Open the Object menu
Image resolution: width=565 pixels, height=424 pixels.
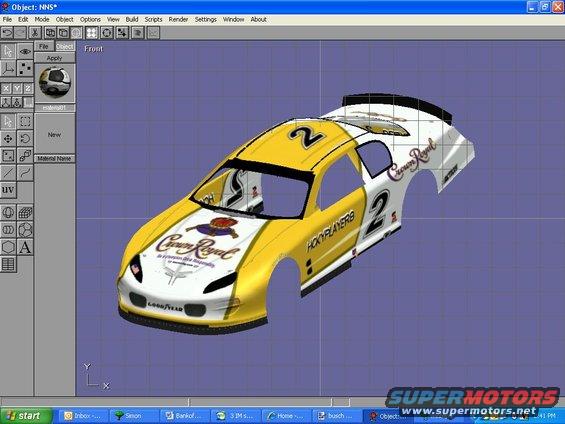click(64, 19)
